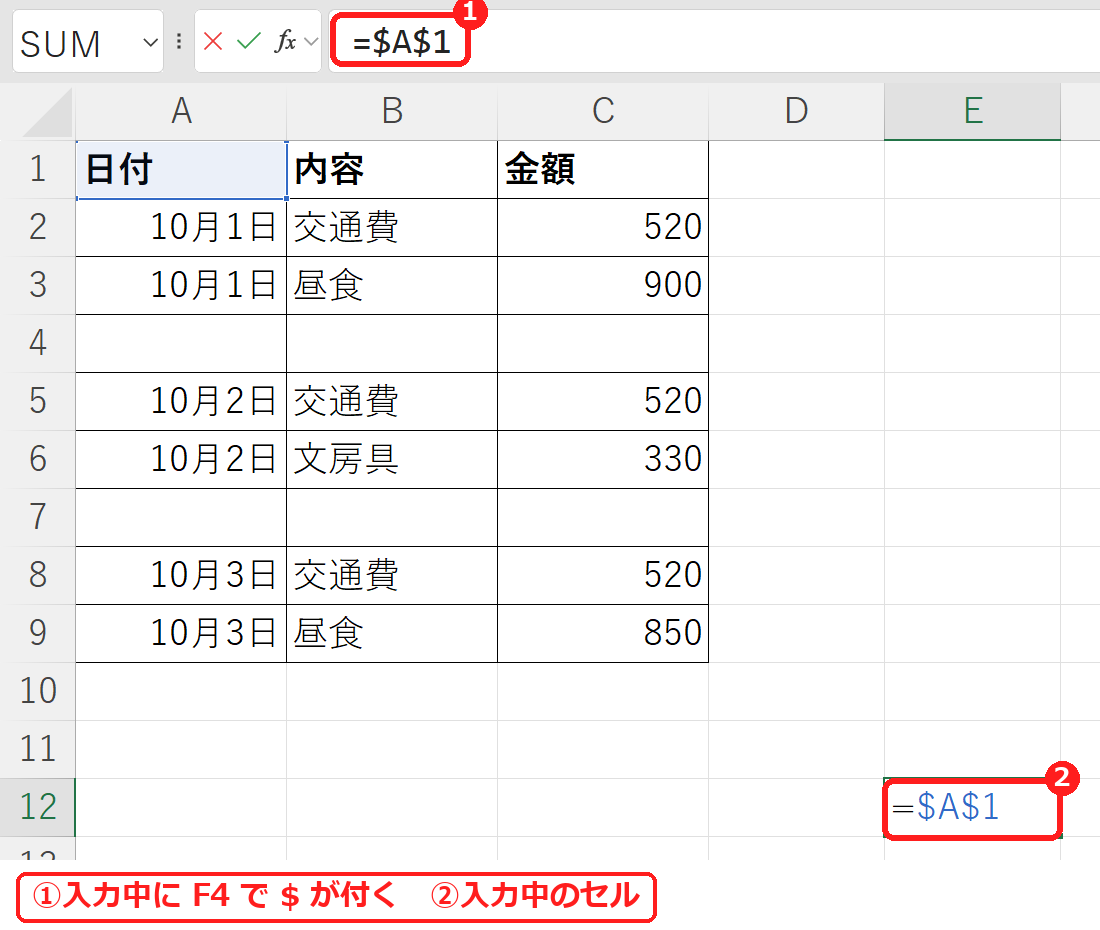Select row 2 header
The image size is (1100, 930).
coord(38,227)
